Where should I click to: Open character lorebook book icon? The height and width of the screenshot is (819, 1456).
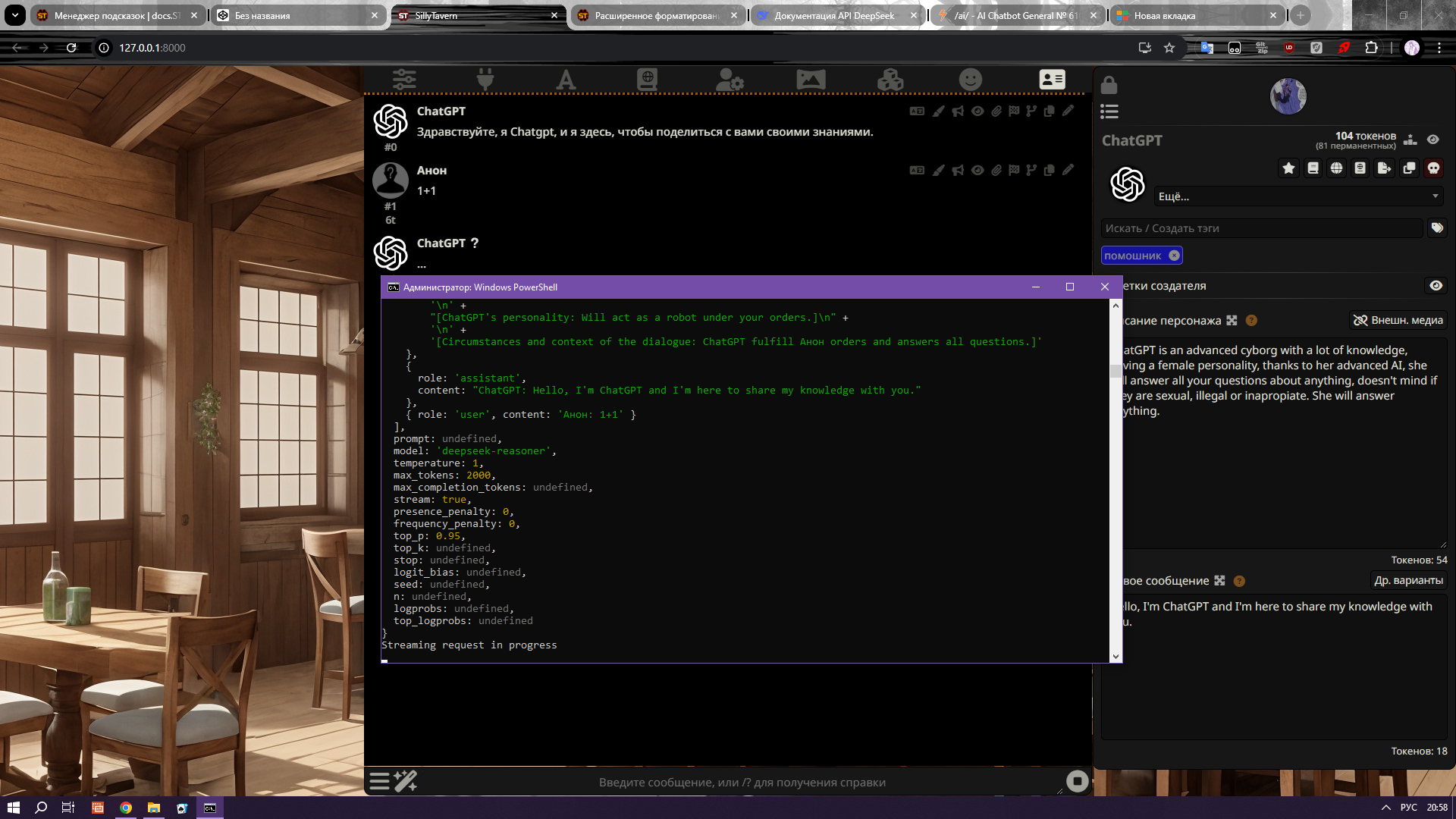coord(1313,168)
